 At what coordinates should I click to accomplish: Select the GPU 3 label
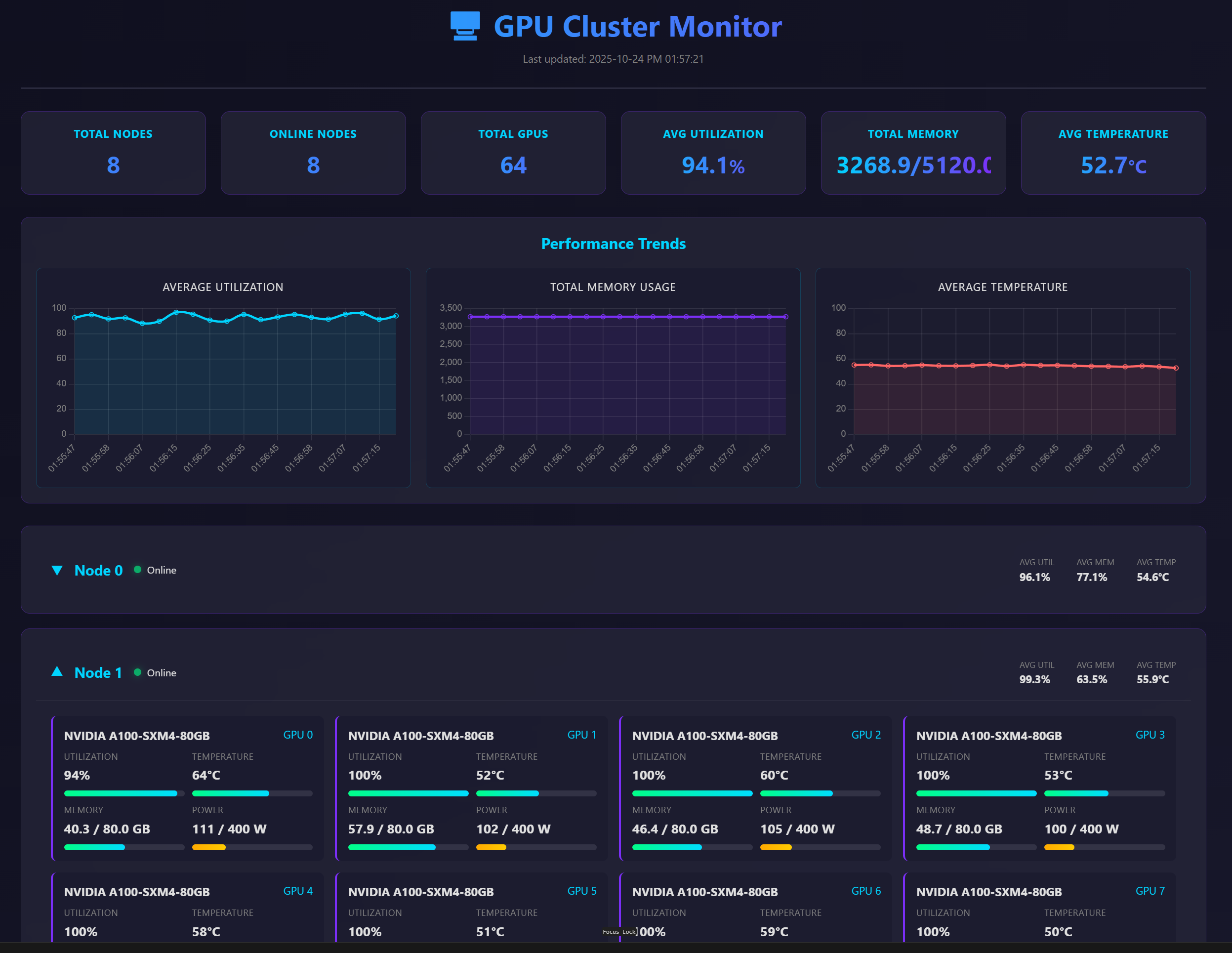point(1150,735)
